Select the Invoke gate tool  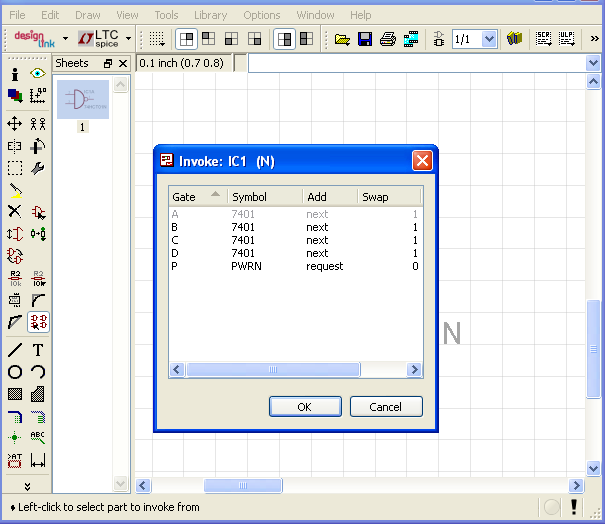[x=38, y=322]
